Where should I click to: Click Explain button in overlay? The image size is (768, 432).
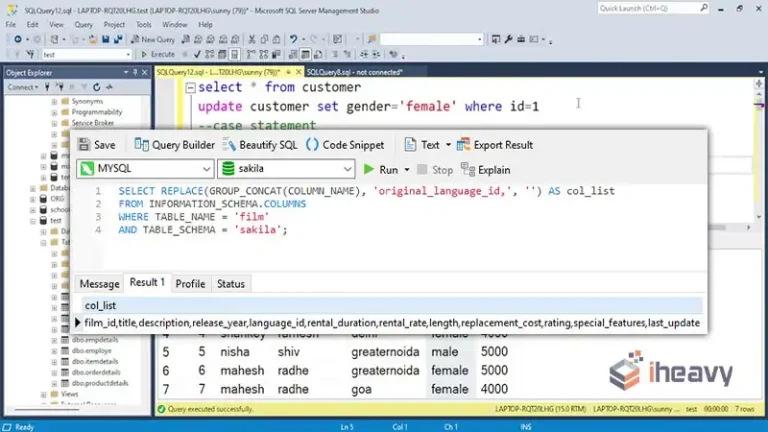click(486, 170)
